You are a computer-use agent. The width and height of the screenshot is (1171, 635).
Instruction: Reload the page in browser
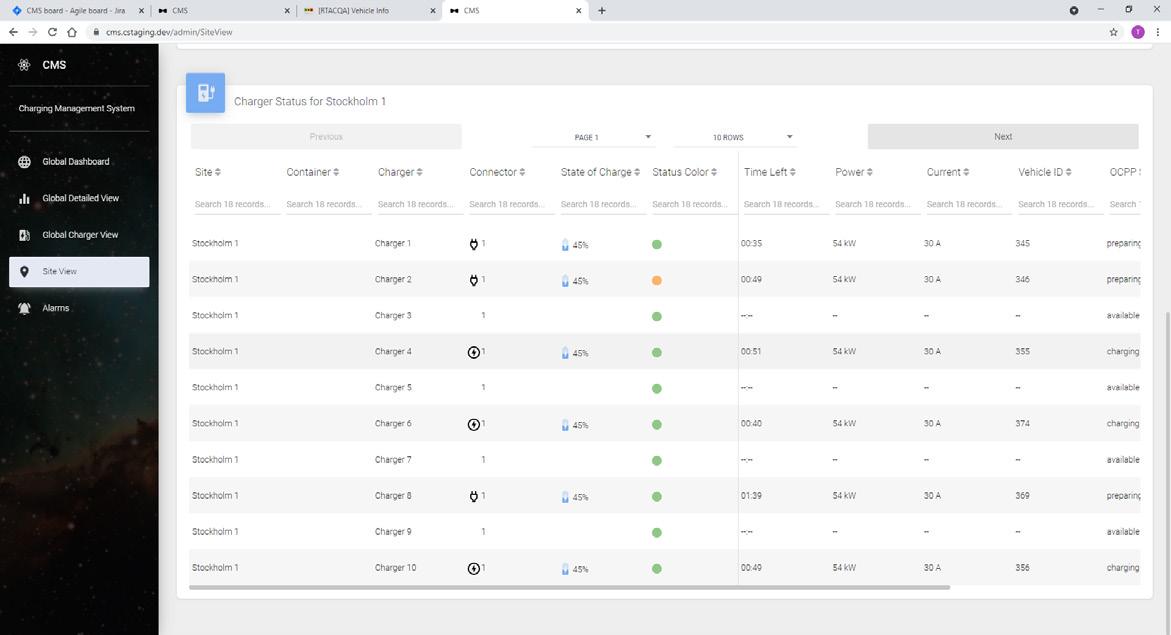(52, 32)
